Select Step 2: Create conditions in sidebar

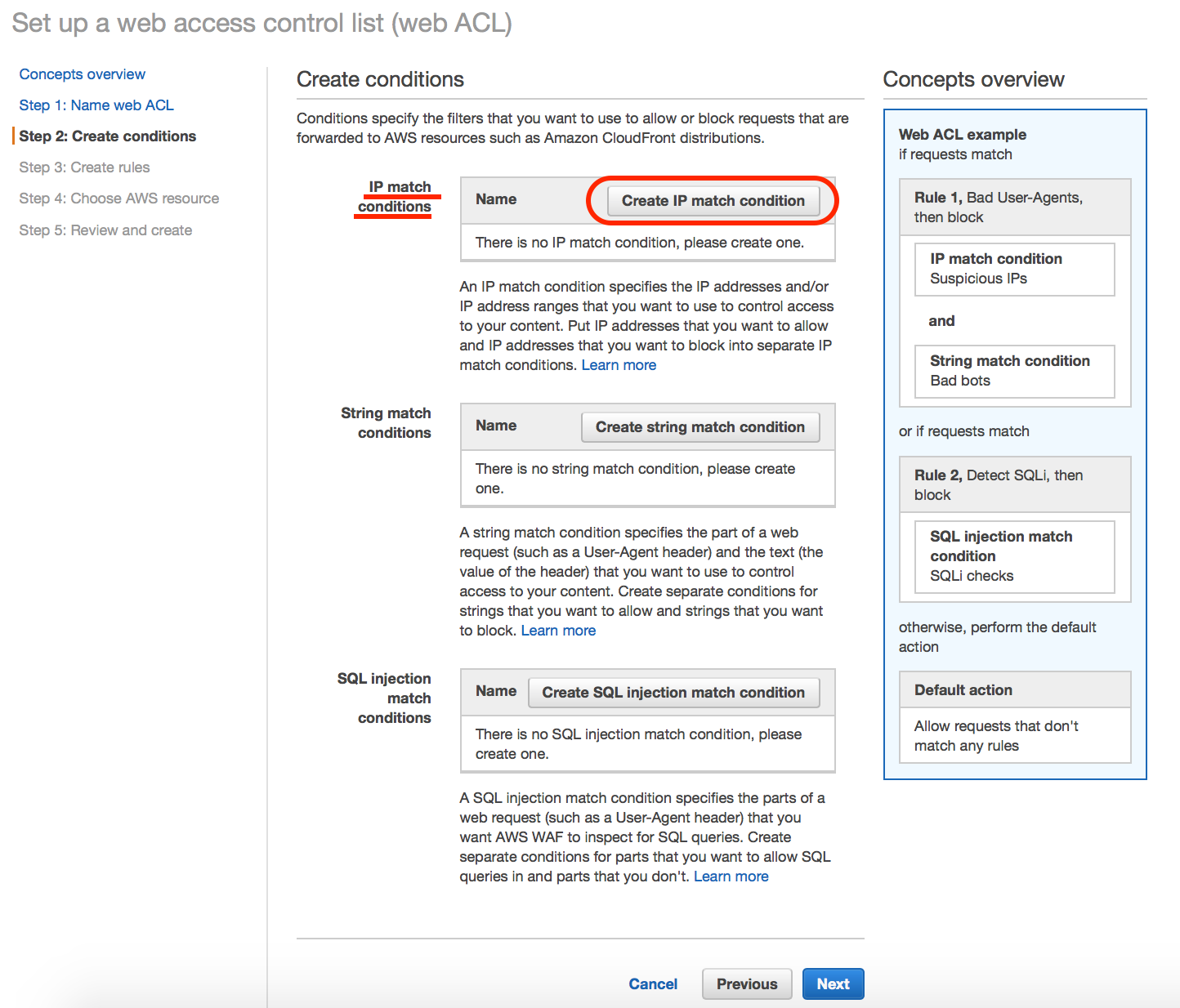[x=108, y=136]
